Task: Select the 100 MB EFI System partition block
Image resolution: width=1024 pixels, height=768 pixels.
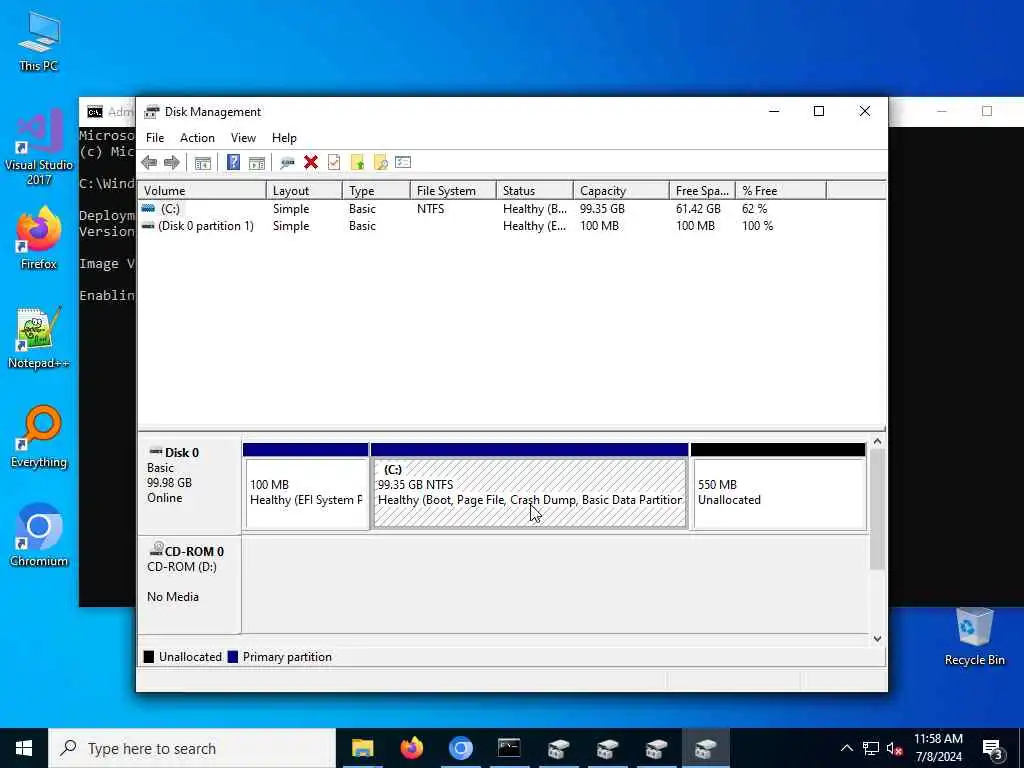Action: 306,486
